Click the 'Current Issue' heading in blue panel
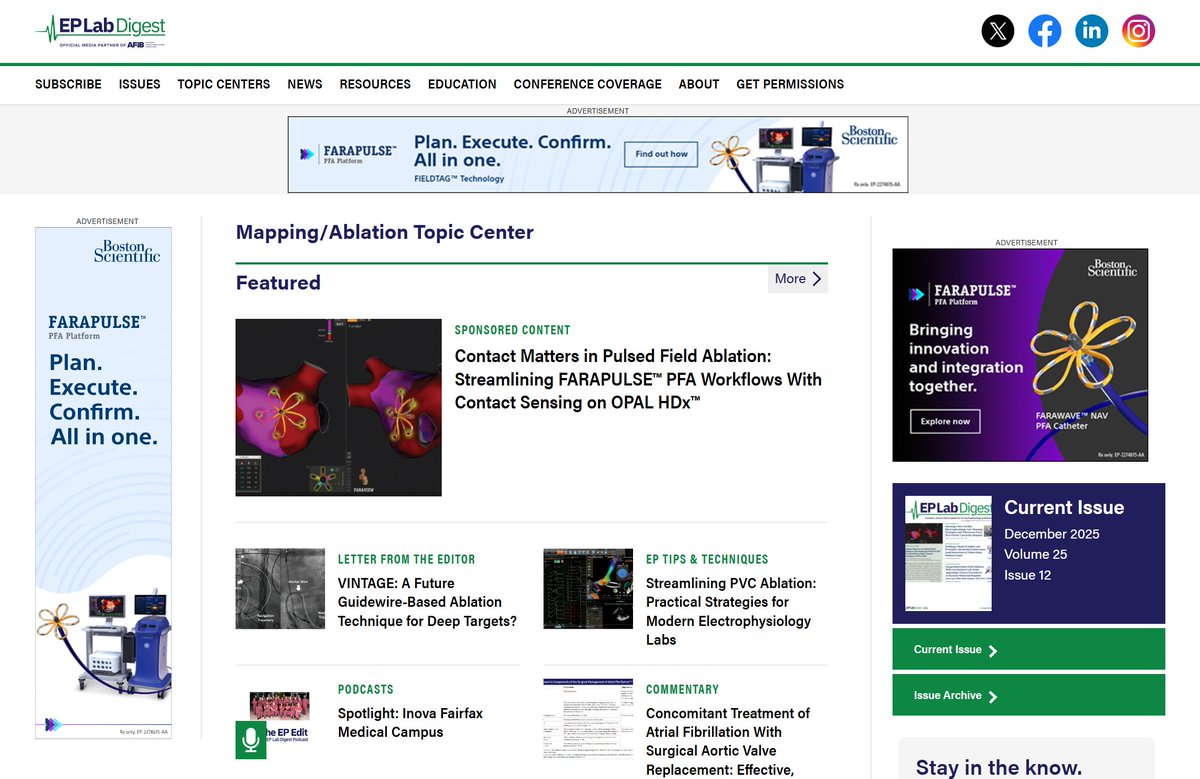 [1064, 507]
